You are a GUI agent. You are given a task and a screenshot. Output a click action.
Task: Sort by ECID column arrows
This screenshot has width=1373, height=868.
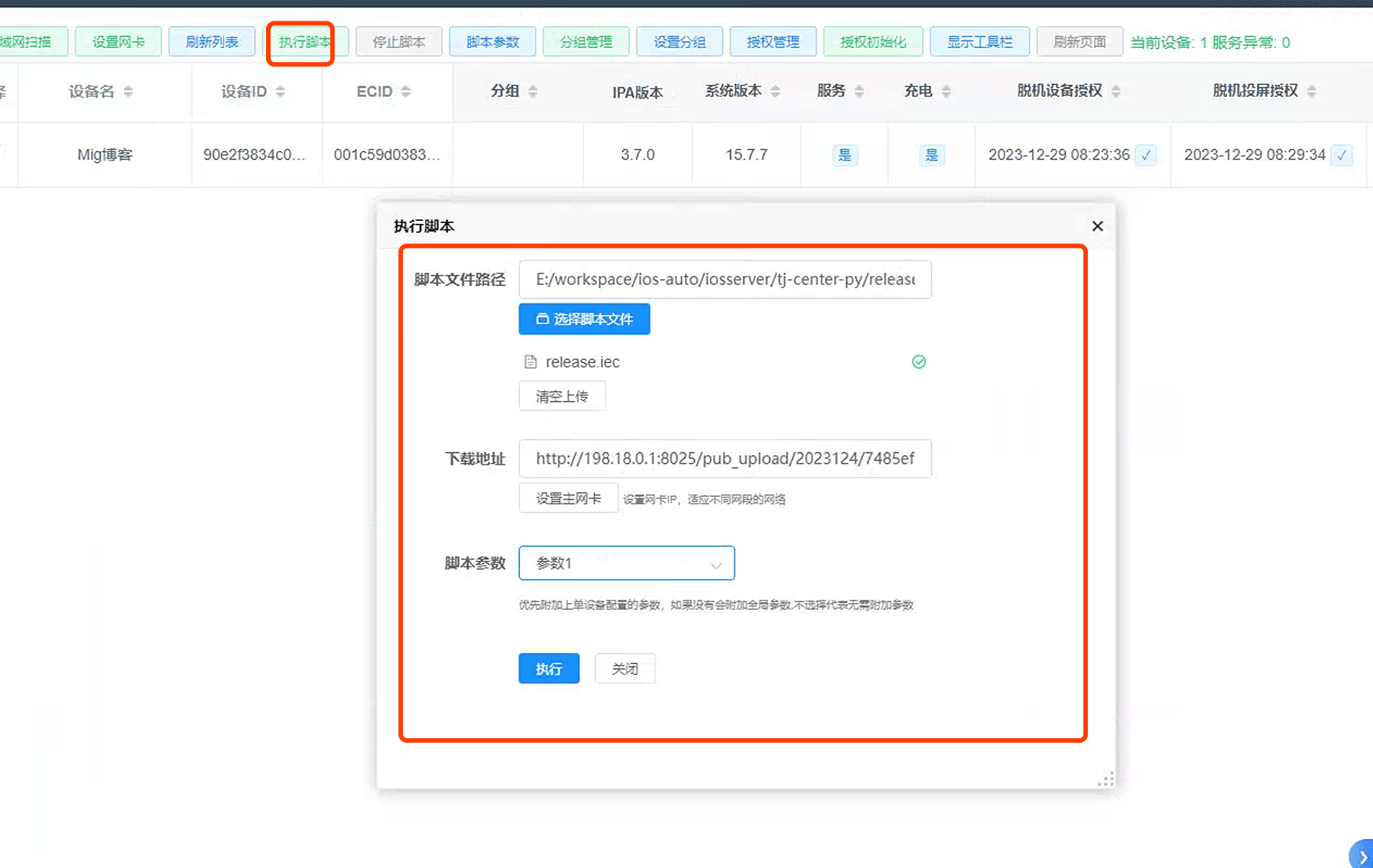pyautogui.click(x=406, y=92)
